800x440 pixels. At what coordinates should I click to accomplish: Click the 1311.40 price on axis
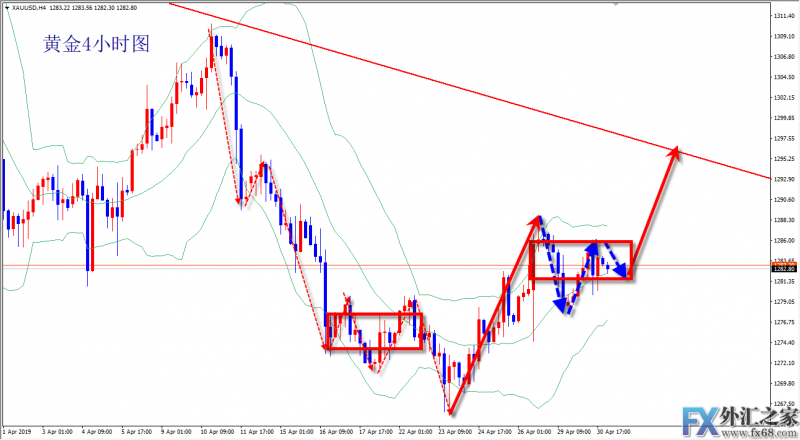pyautogui.click(x=783, y=17)
